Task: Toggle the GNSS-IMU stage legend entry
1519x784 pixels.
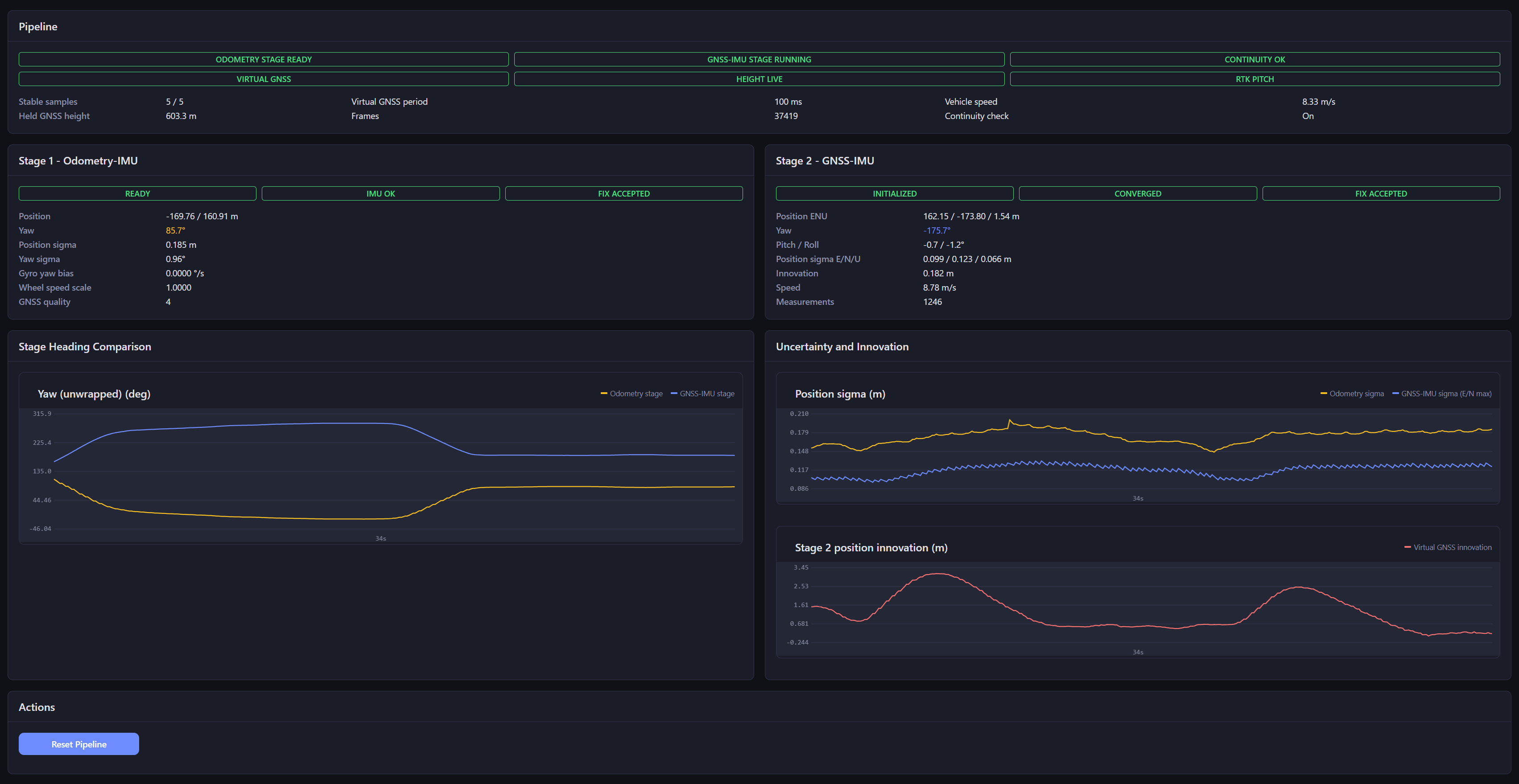Action: [x=703, y=394]
